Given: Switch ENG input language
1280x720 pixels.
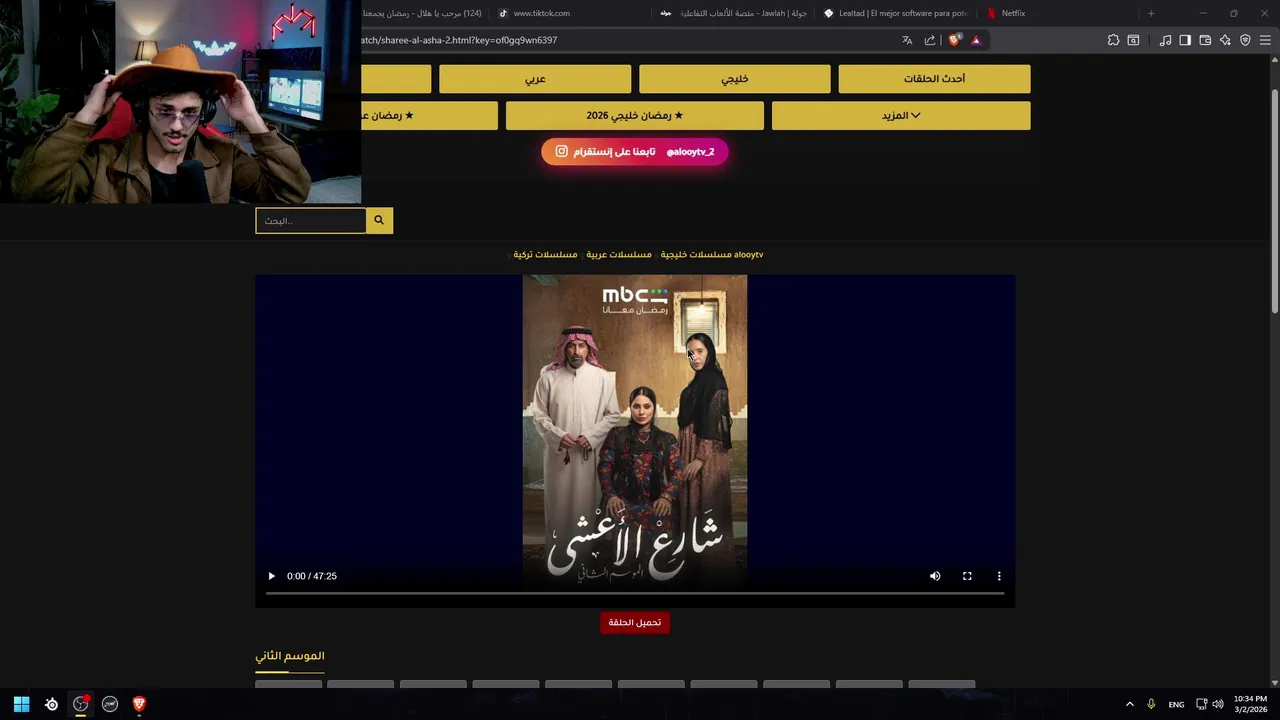Looking at the screenshot, I should click(1176, 704).
